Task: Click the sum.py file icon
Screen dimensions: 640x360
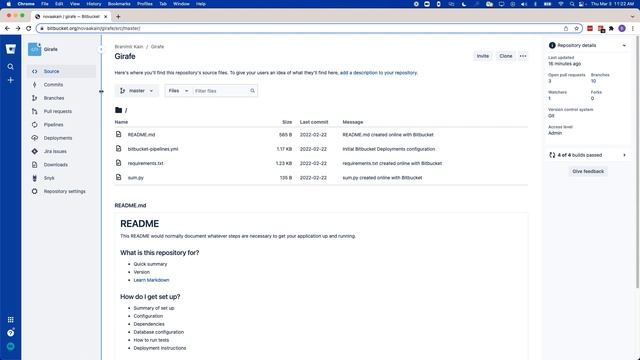Action: tap(118, 177)
